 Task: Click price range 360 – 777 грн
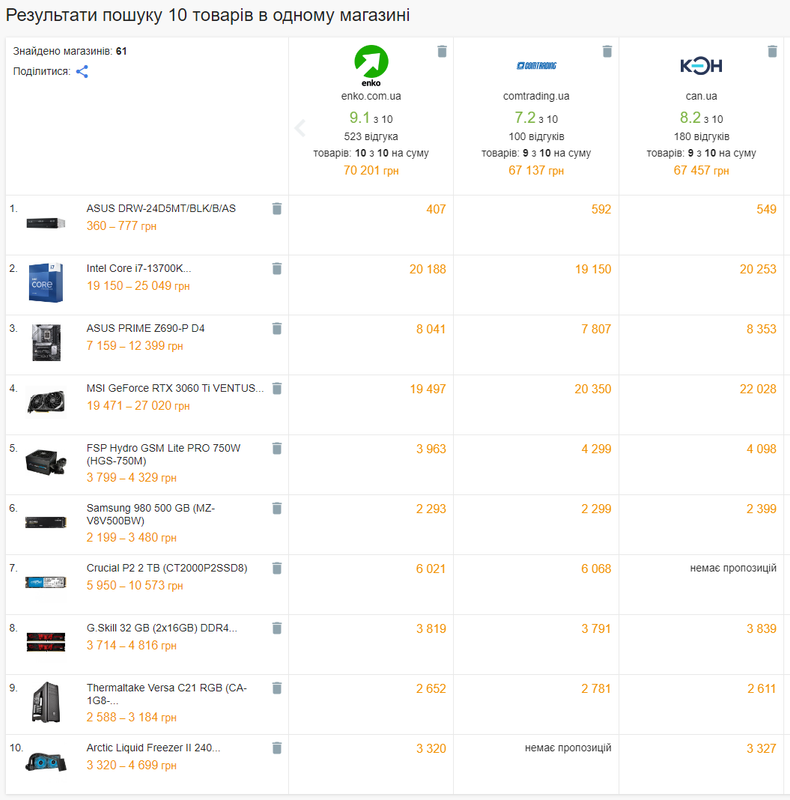(x=121, y=226)
